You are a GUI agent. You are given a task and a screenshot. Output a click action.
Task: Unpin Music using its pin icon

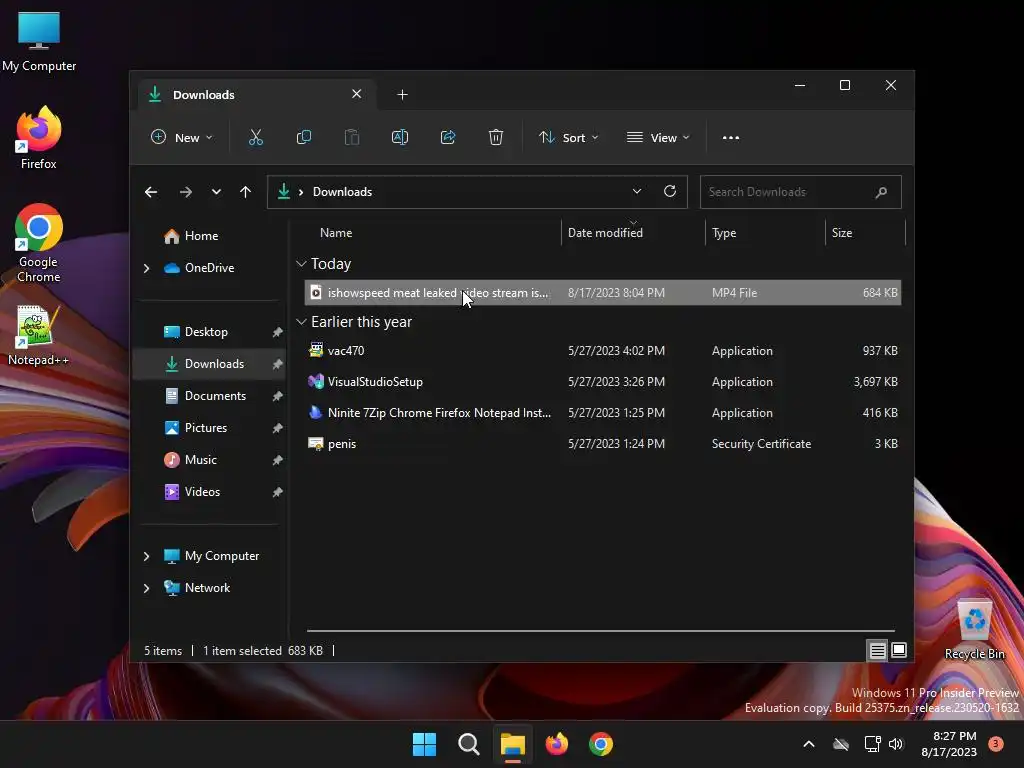[x=277, y=460]
